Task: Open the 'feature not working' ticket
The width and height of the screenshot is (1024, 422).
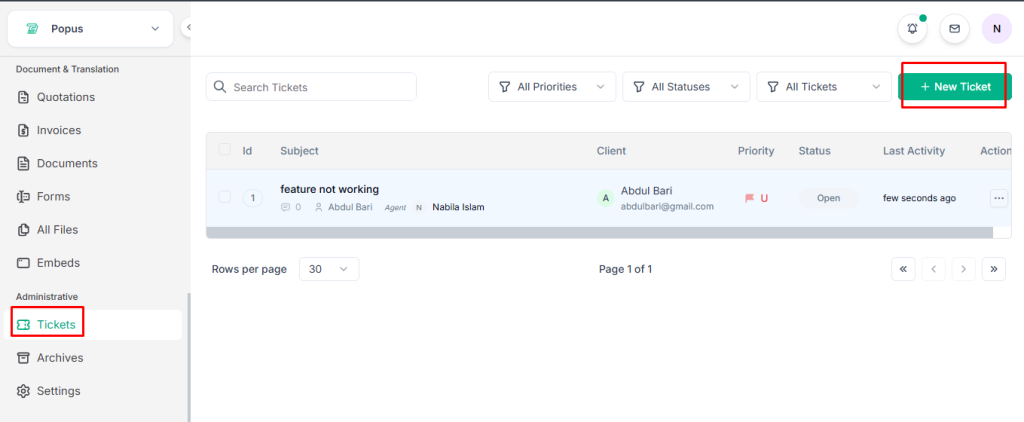Action: pyautogui.click(x=329, y=189)
